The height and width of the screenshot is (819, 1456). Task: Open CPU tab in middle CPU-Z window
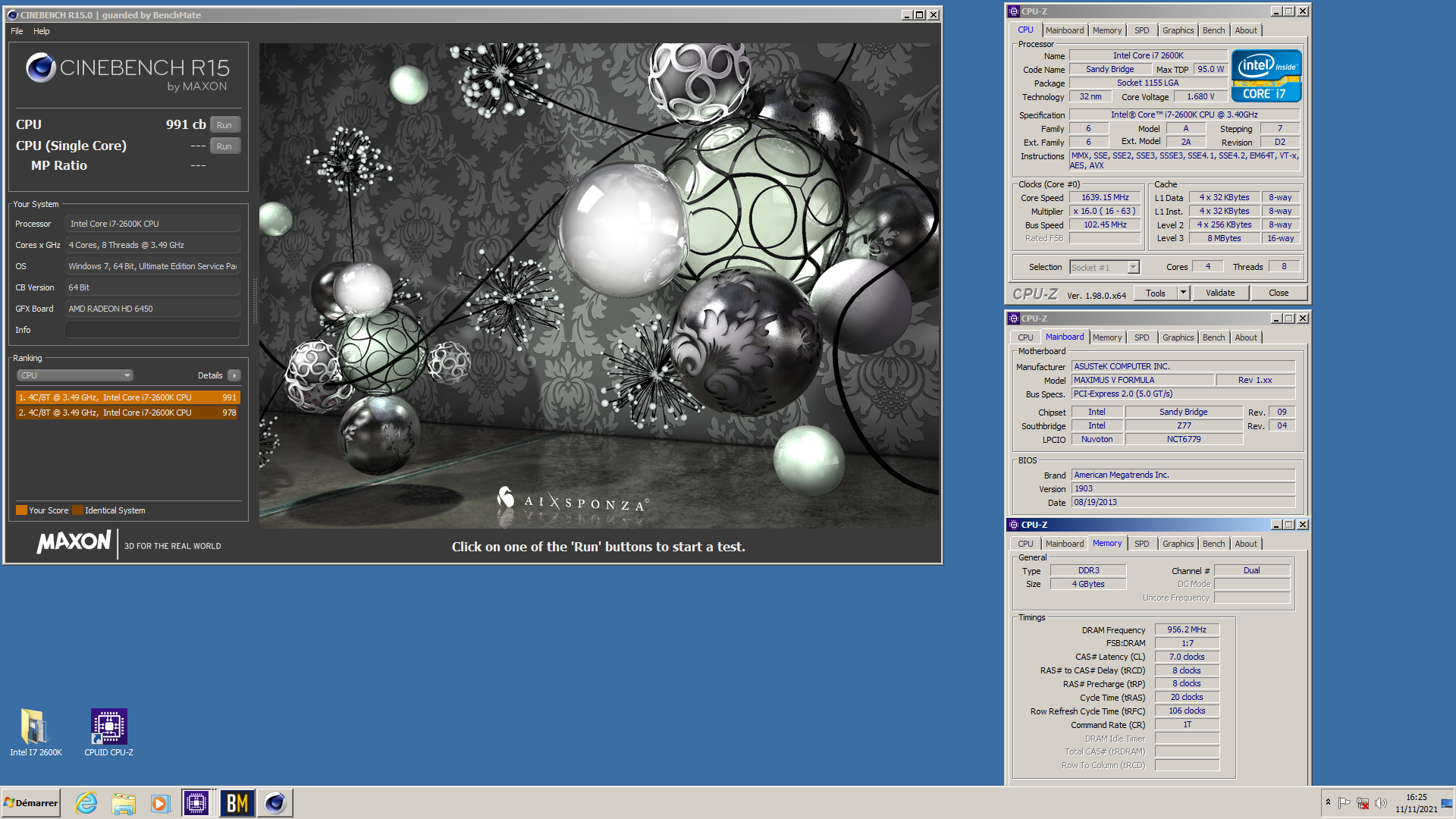coord(1025,337)
